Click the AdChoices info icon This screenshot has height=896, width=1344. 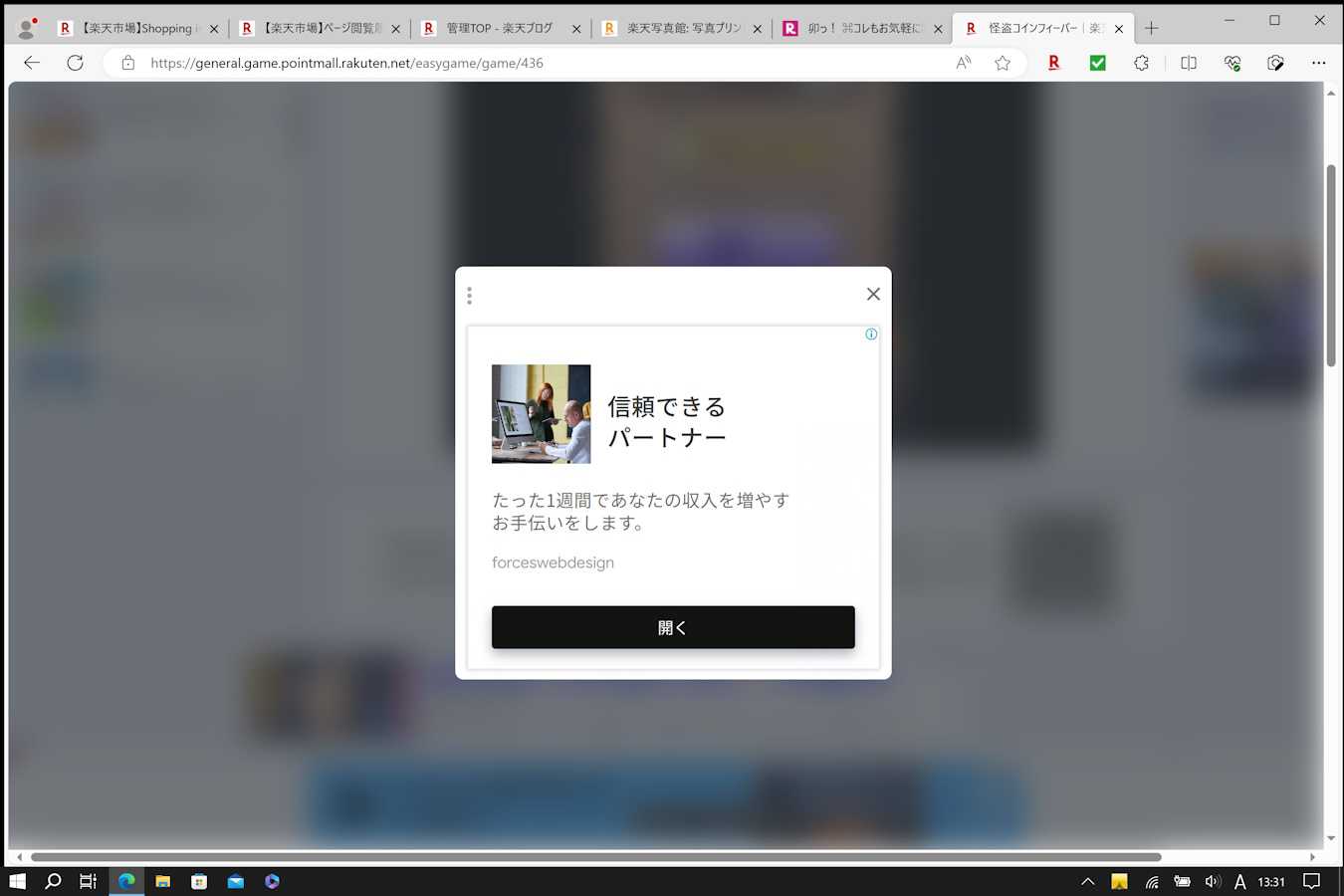tap(871, 335)
